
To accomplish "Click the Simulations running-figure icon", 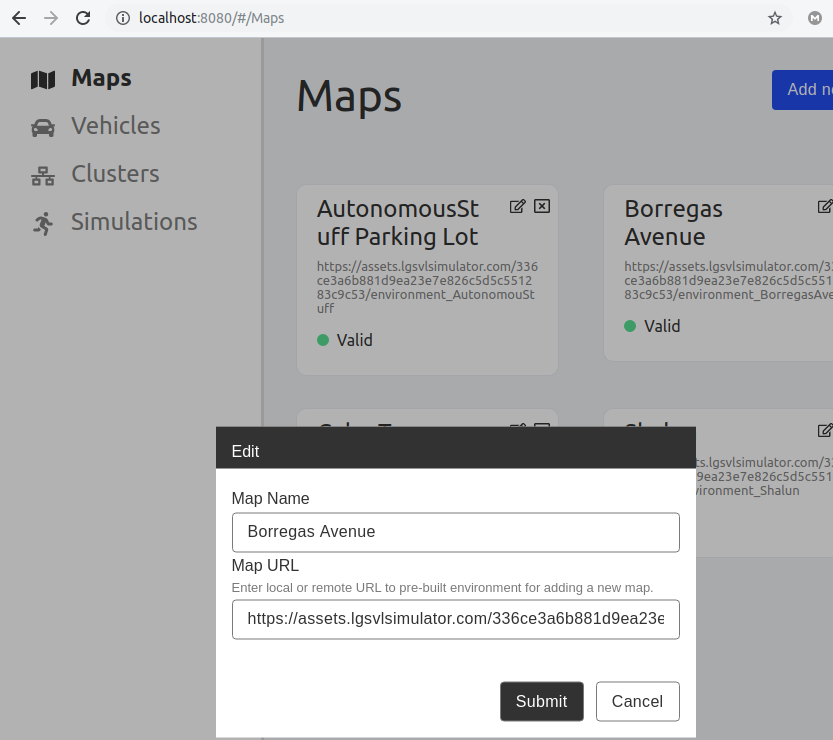I will pos(43,223).
